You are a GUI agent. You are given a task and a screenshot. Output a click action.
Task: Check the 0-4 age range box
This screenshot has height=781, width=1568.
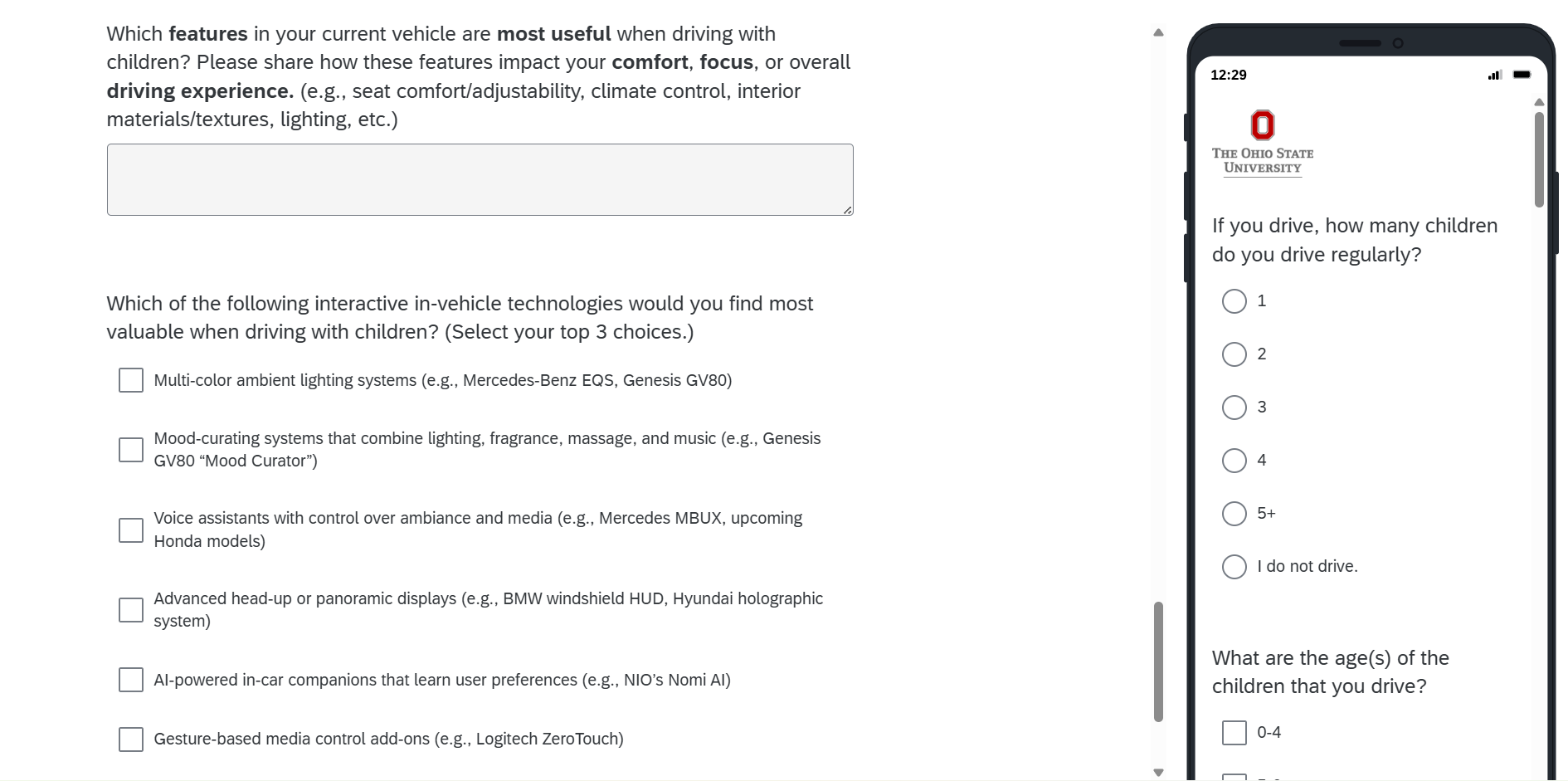click(1234, 733)
